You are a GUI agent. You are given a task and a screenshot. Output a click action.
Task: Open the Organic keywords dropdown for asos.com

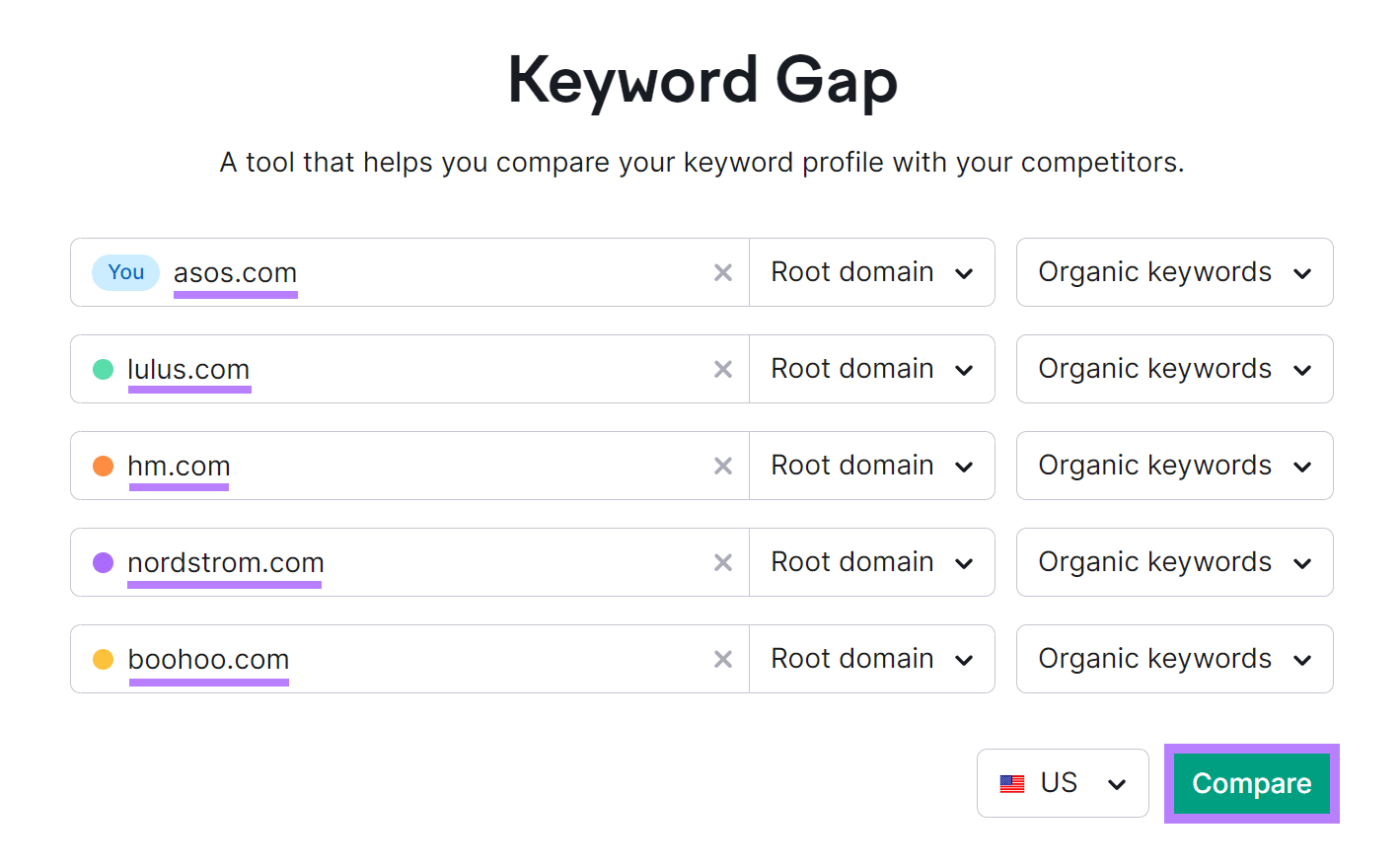pyautogui.click(x=1173, y=272)
